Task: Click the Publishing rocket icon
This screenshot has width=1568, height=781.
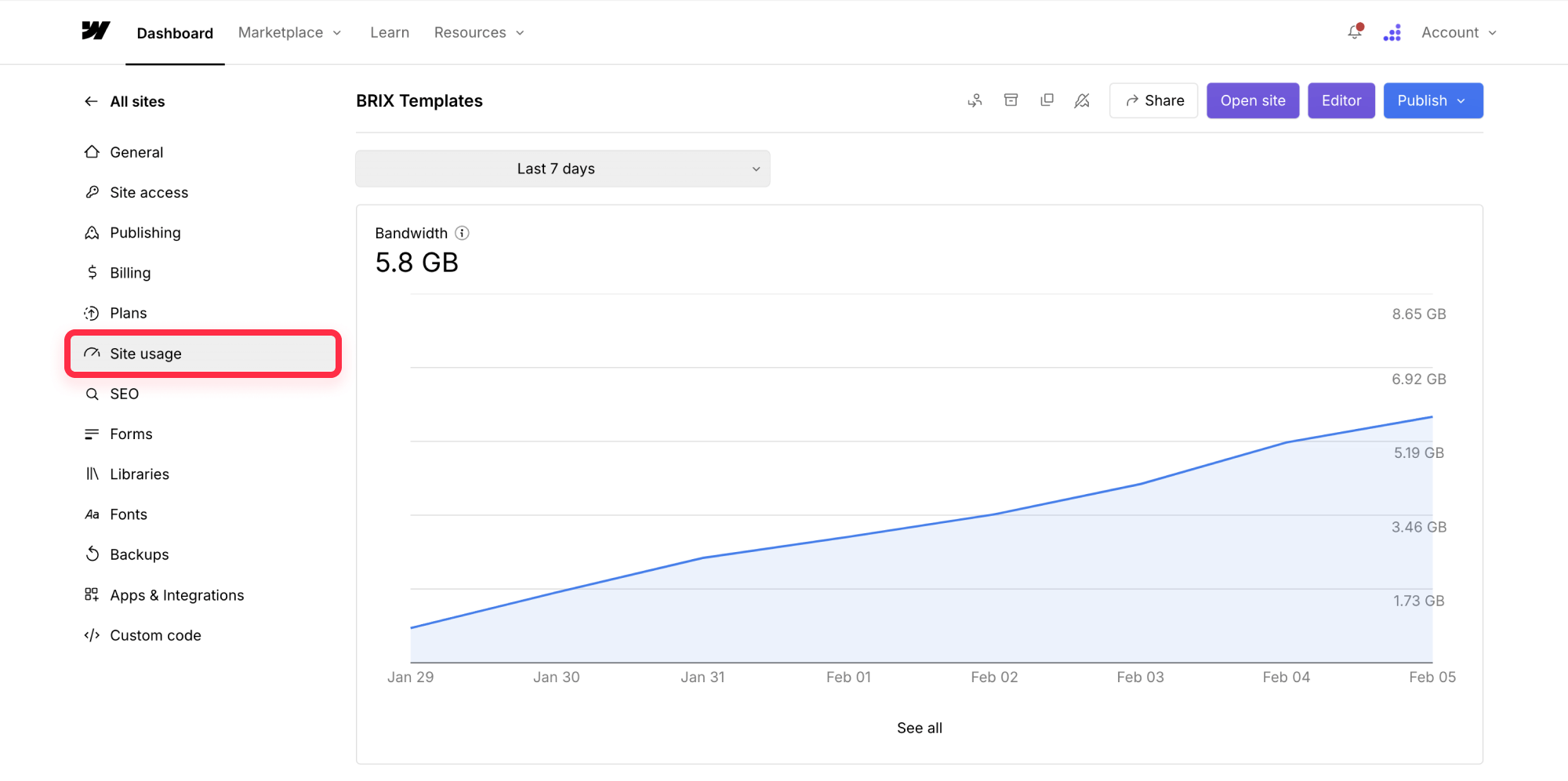Action: click(x=92, y=233)
